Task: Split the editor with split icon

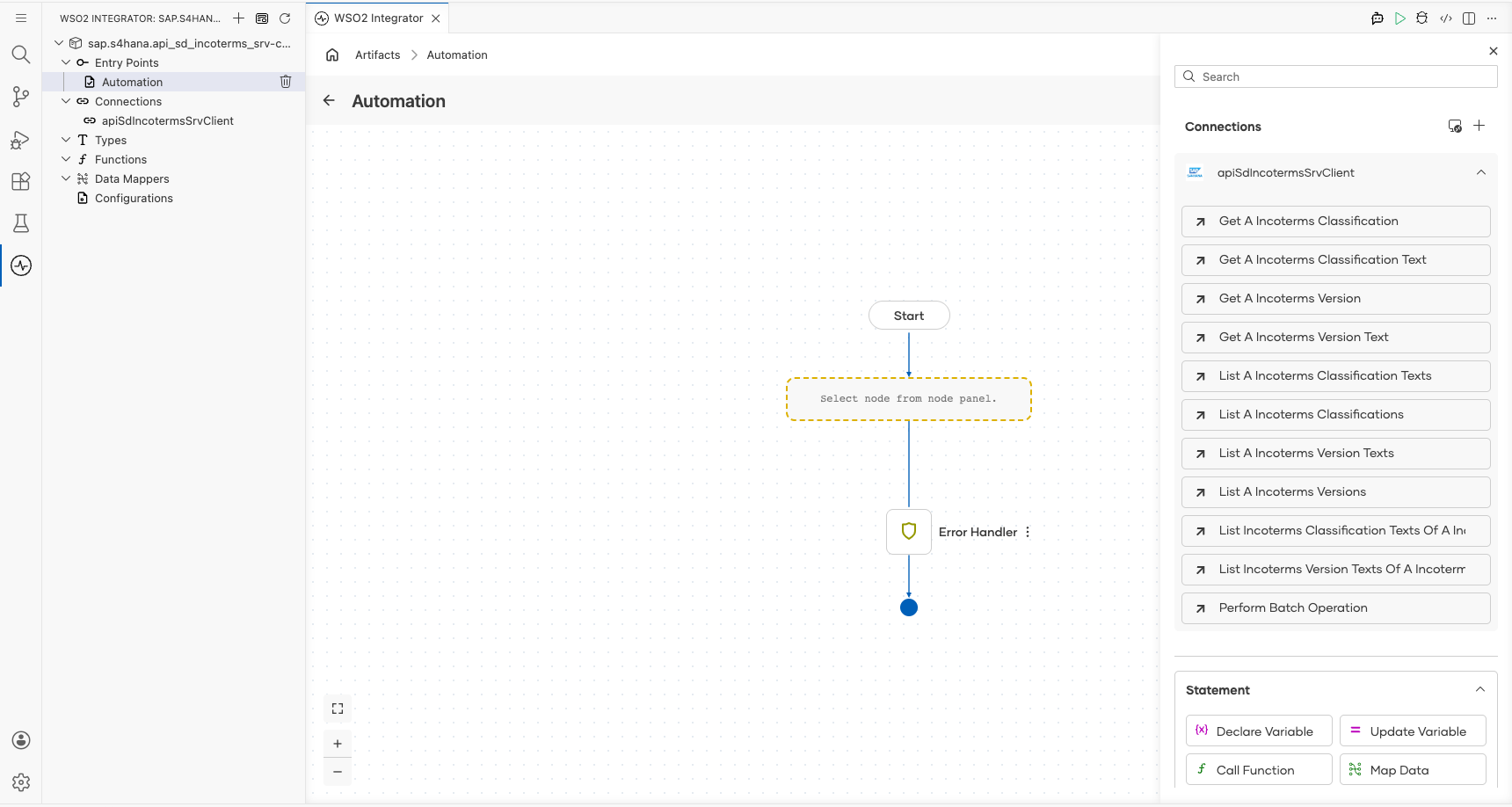Action: click(1469, 18)
